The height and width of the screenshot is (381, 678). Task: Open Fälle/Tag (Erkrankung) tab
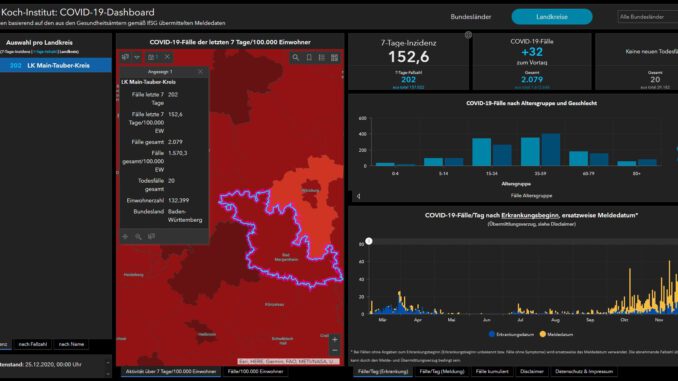(x=383, y=371)
